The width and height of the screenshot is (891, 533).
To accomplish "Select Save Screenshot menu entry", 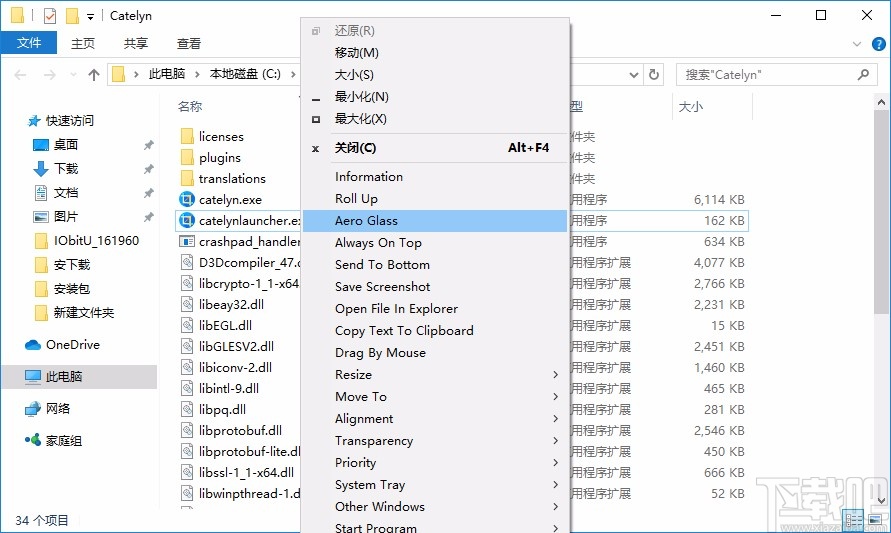I will tap(435, 286).
